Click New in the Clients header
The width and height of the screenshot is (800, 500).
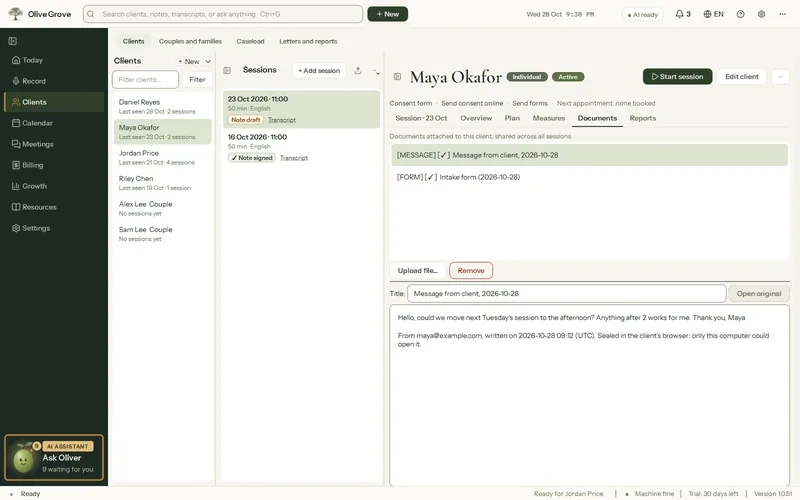point(188,61)
